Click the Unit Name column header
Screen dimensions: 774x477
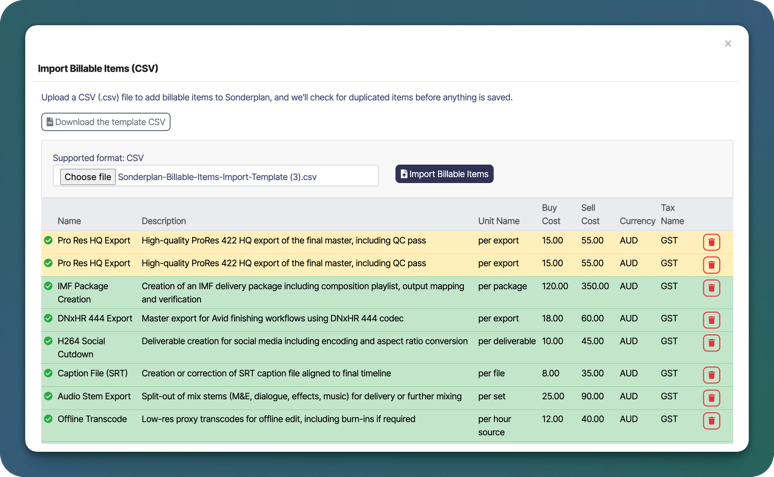point(499,221)
